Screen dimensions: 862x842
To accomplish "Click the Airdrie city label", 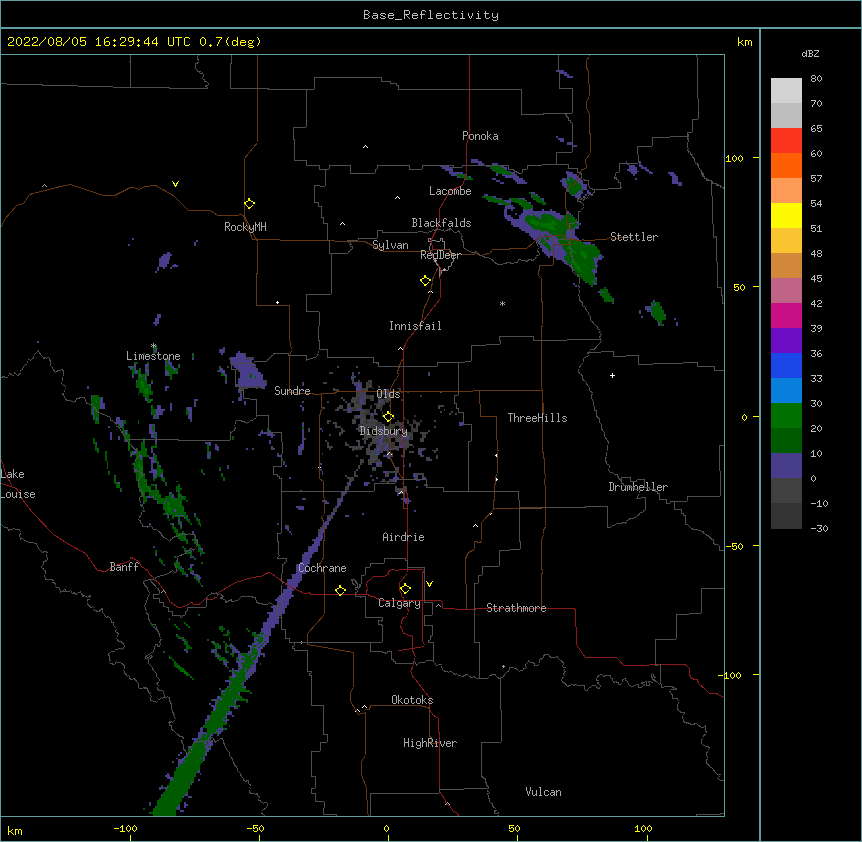I will [x=404, y=537].
